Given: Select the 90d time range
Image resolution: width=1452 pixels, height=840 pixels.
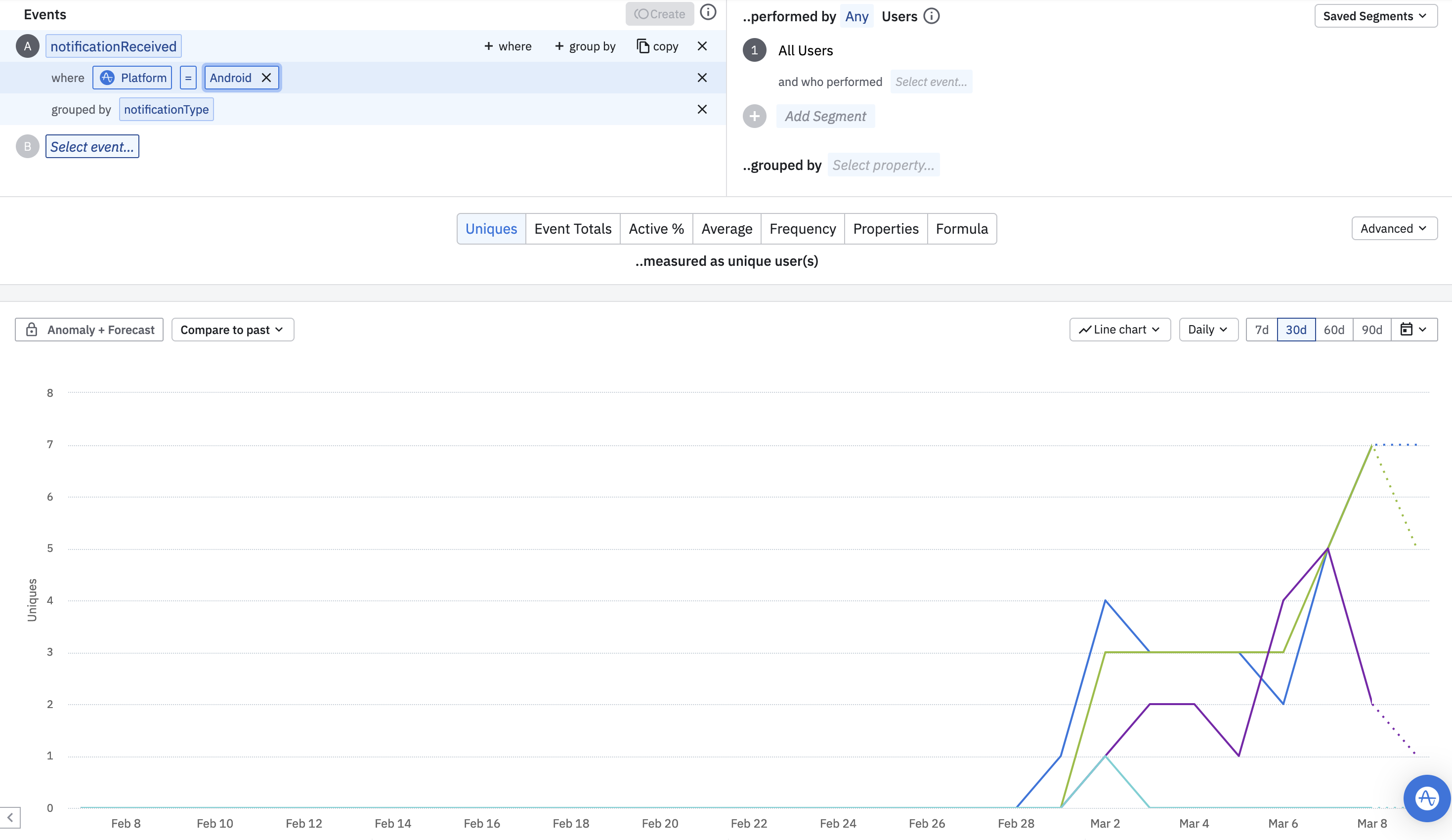Looking at the screenshot, I should click(x=1371, y=330).
